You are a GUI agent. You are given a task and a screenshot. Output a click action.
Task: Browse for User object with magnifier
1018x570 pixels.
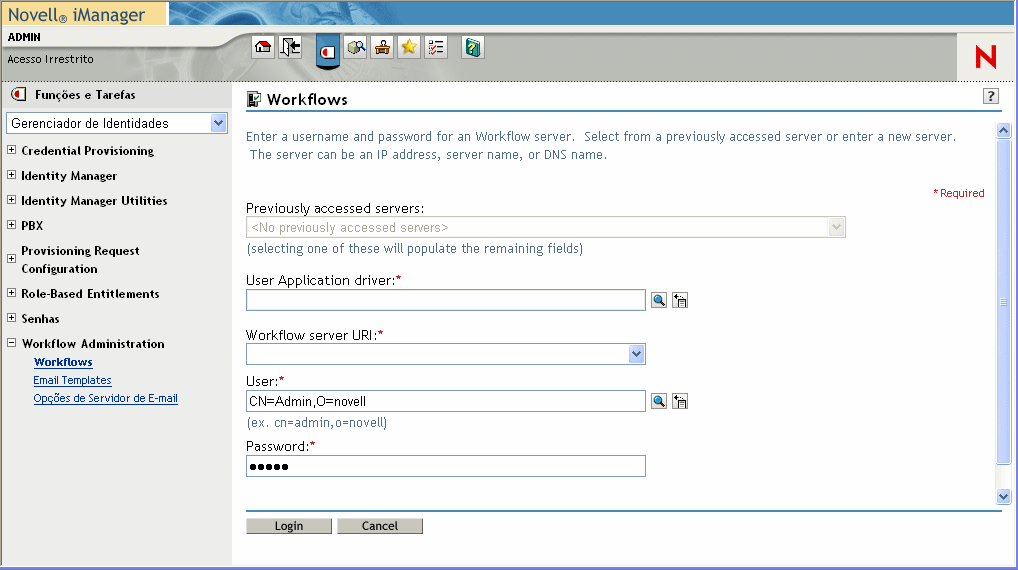[x=659, y=401]
